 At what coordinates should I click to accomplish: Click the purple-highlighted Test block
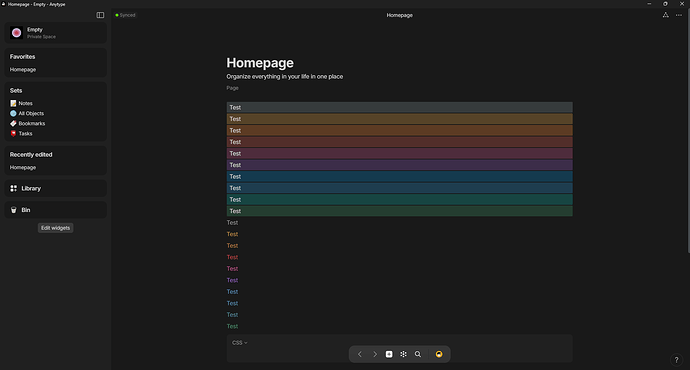400,165
